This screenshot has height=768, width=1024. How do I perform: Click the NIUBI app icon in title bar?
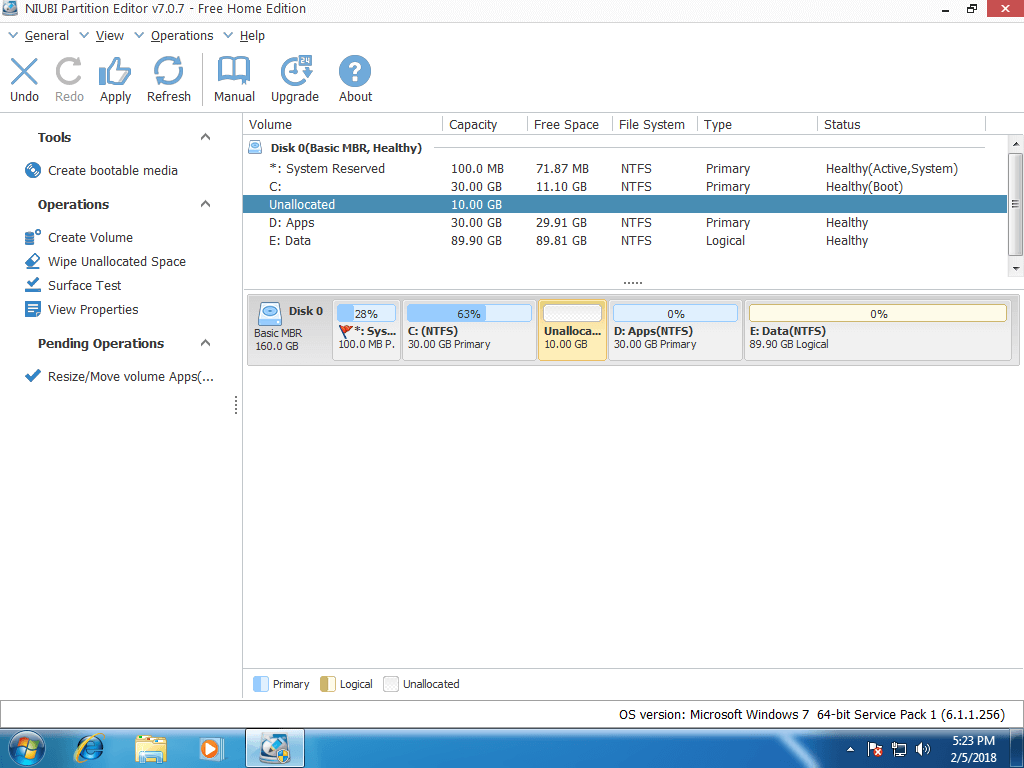pos(10,8)
